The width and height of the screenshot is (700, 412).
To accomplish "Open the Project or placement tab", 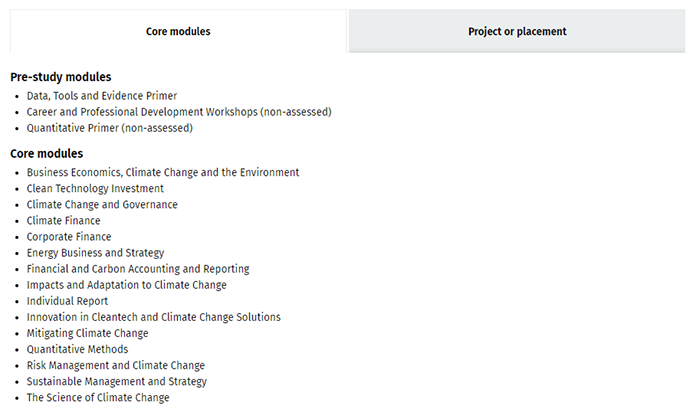I will (x=517, y=31).
